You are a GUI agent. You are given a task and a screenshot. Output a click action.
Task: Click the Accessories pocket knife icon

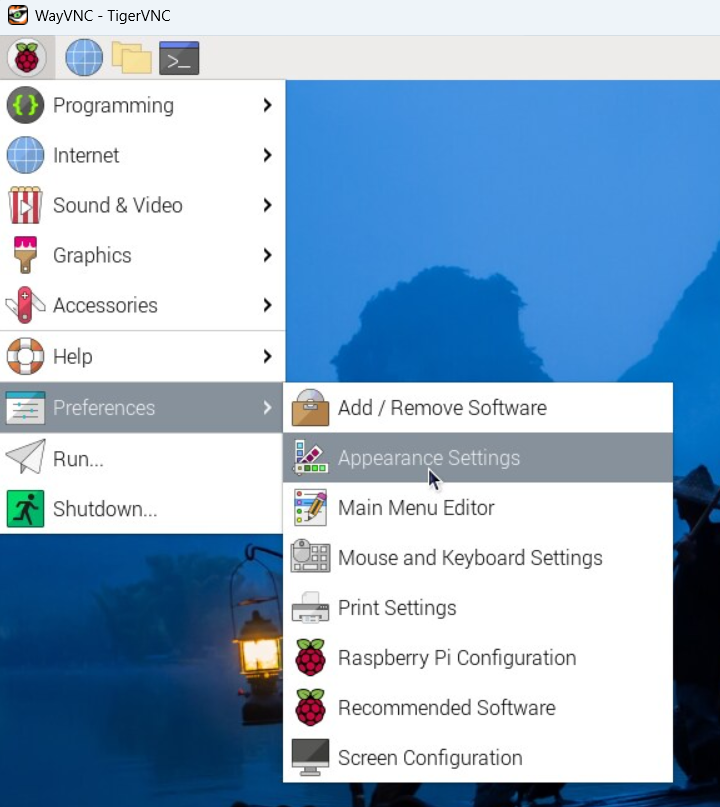pos(25,305)
